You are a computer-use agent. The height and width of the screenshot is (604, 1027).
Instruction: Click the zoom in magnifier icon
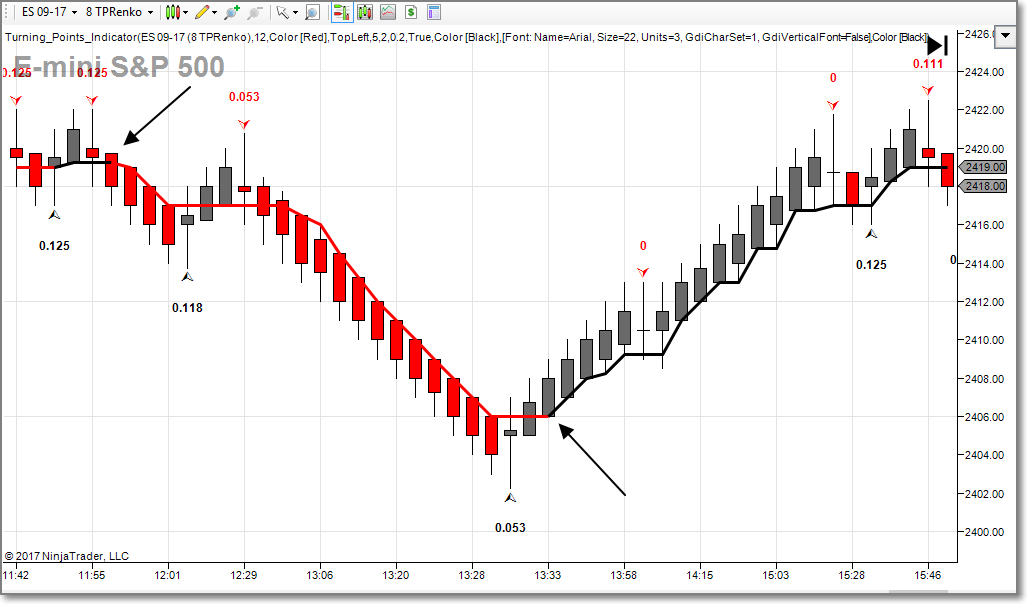click(232, 12)
